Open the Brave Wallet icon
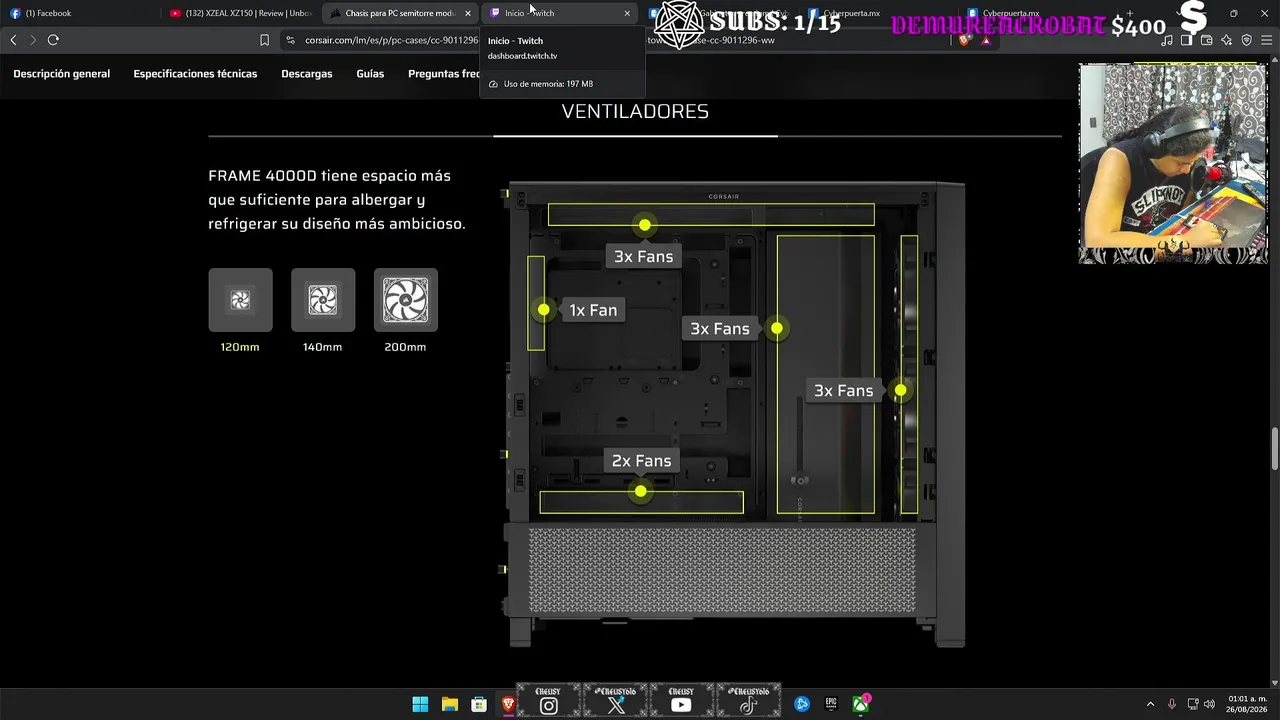 (1207, 40)
